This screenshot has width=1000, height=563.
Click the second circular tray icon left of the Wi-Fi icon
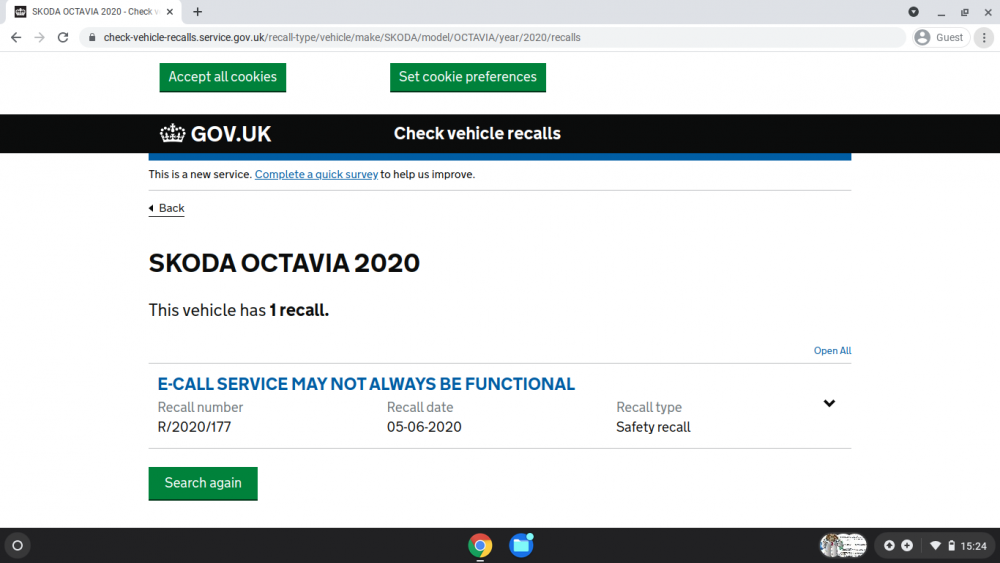(907, 545)
